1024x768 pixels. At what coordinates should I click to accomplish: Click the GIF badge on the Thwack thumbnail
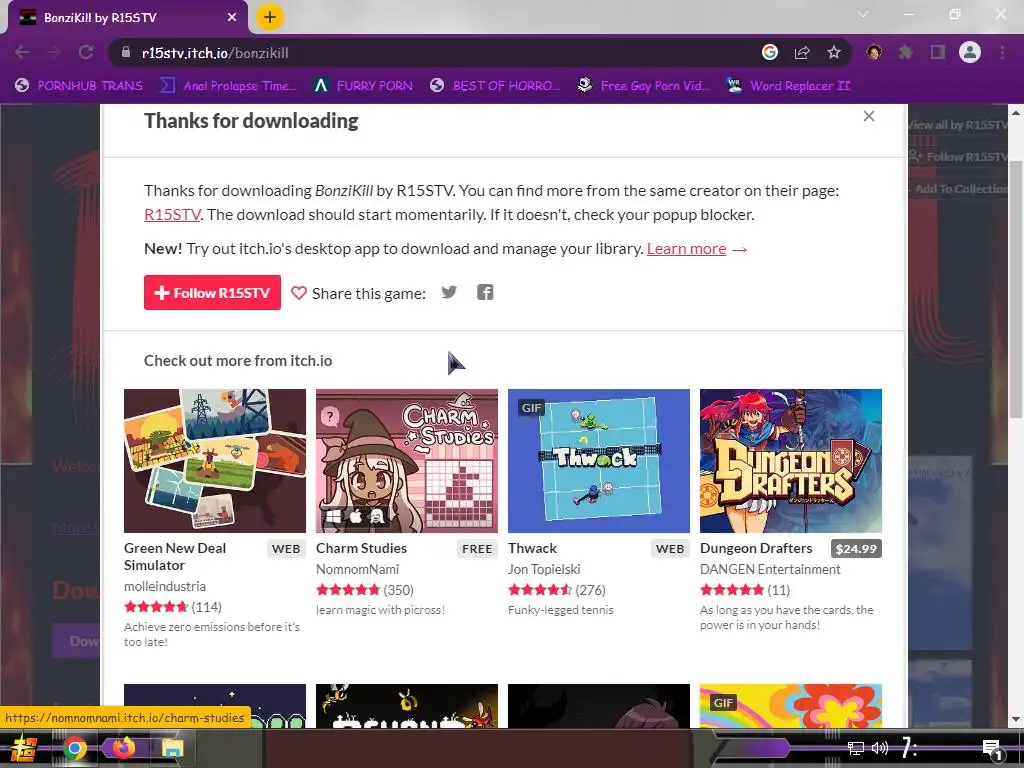[x=531, y=408]
